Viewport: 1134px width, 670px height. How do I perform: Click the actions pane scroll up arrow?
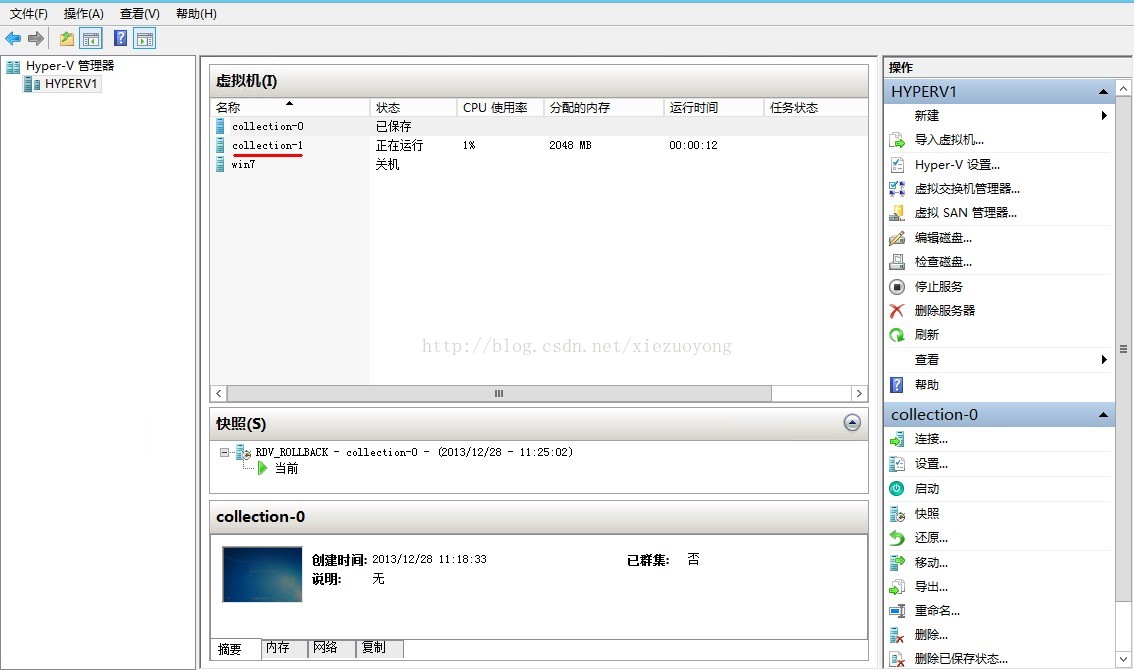pos(1123,88)
